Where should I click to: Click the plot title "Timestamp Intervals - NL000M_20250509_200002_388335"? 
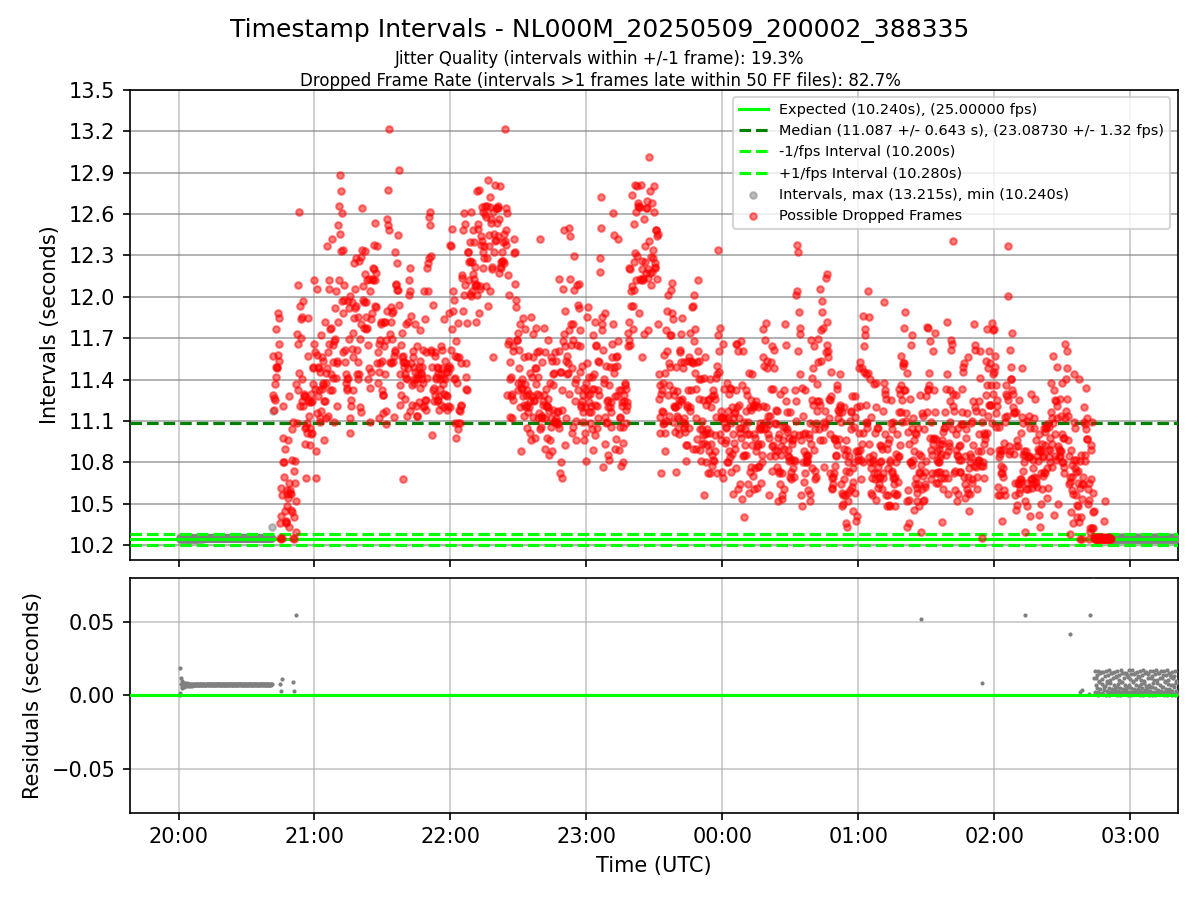click(x=599, y=29)
